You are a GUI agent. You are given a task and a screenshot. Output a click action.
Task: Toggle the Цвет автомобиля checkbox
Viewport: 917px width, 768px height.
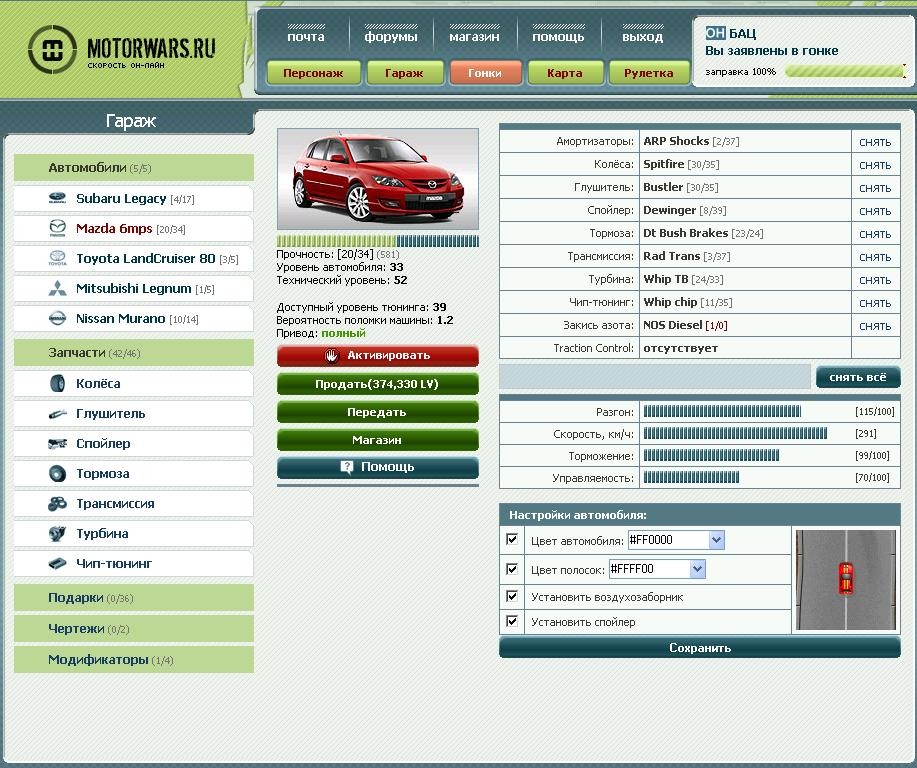point(512,539)
